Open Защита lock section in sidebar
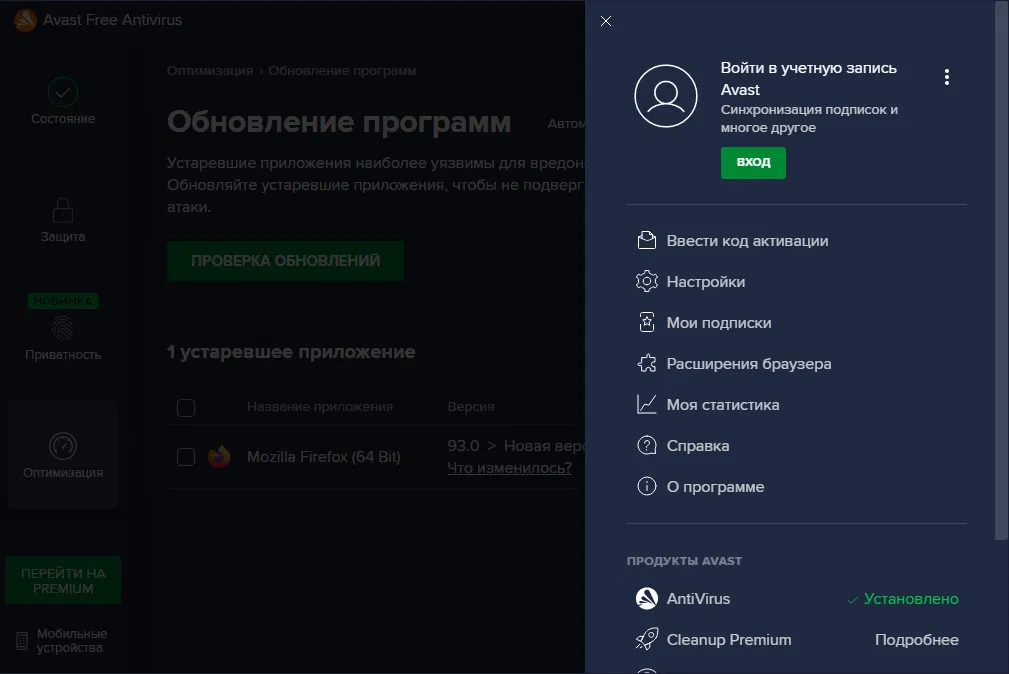Image resolution: width=1009 pixels, height=674 pixels. (62, 220)
